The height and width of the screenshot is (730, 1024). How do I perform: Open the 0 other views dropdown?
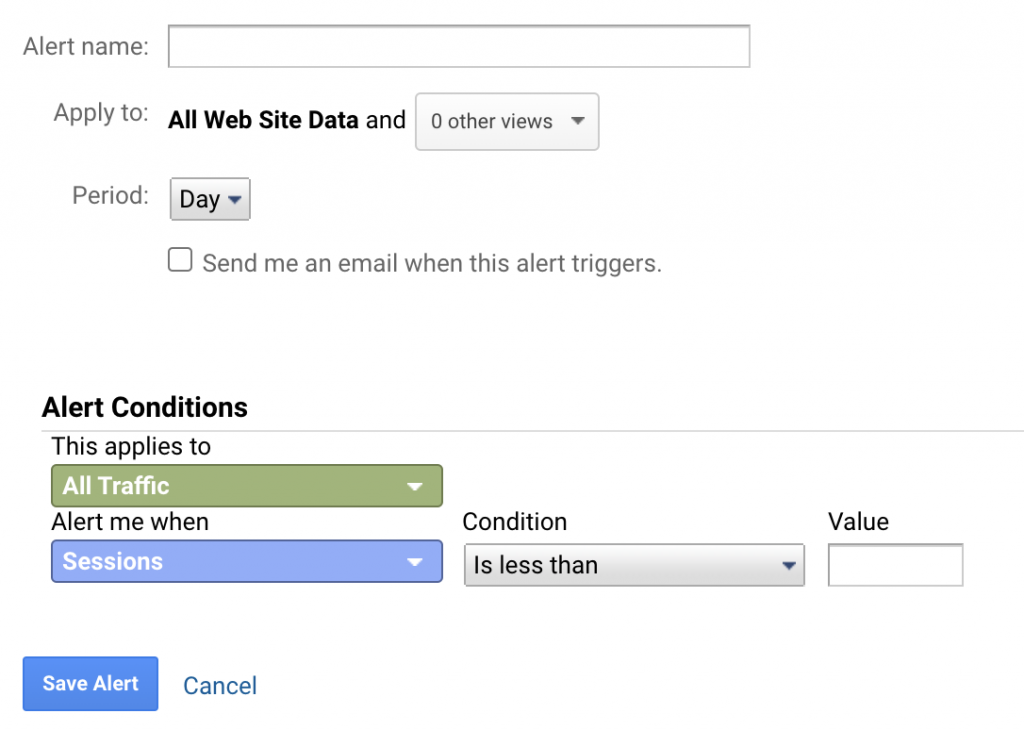pyautogui.click(x=507, y=121)
